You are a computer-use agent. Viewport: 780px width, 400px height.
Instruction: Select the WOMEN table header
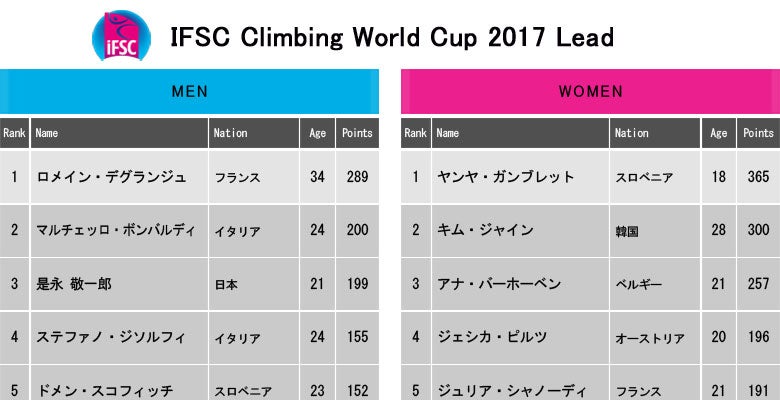pyautogui.click(x=590, y=91)
